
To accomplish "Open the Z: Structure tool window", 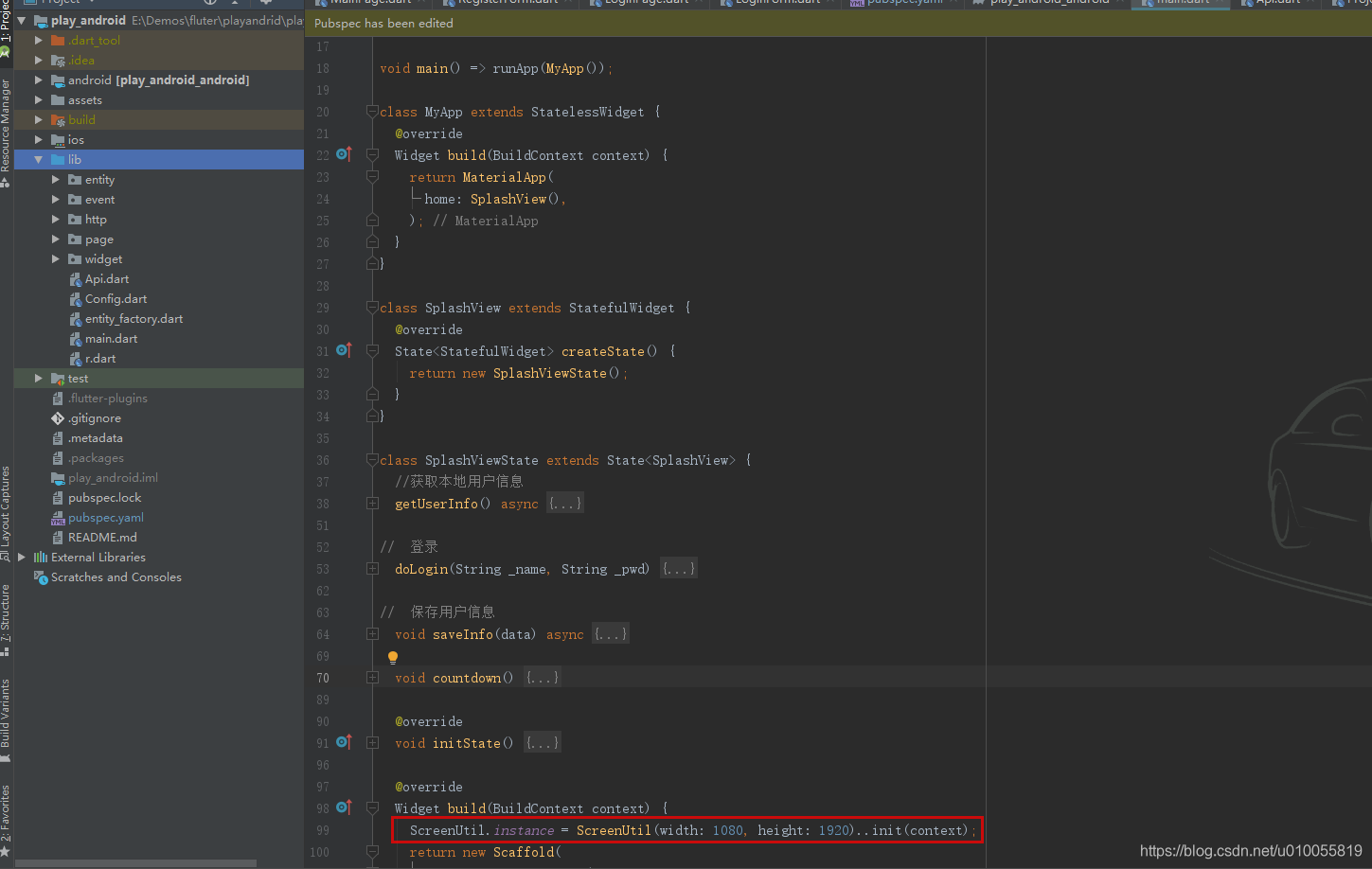I will coord(6,619).
